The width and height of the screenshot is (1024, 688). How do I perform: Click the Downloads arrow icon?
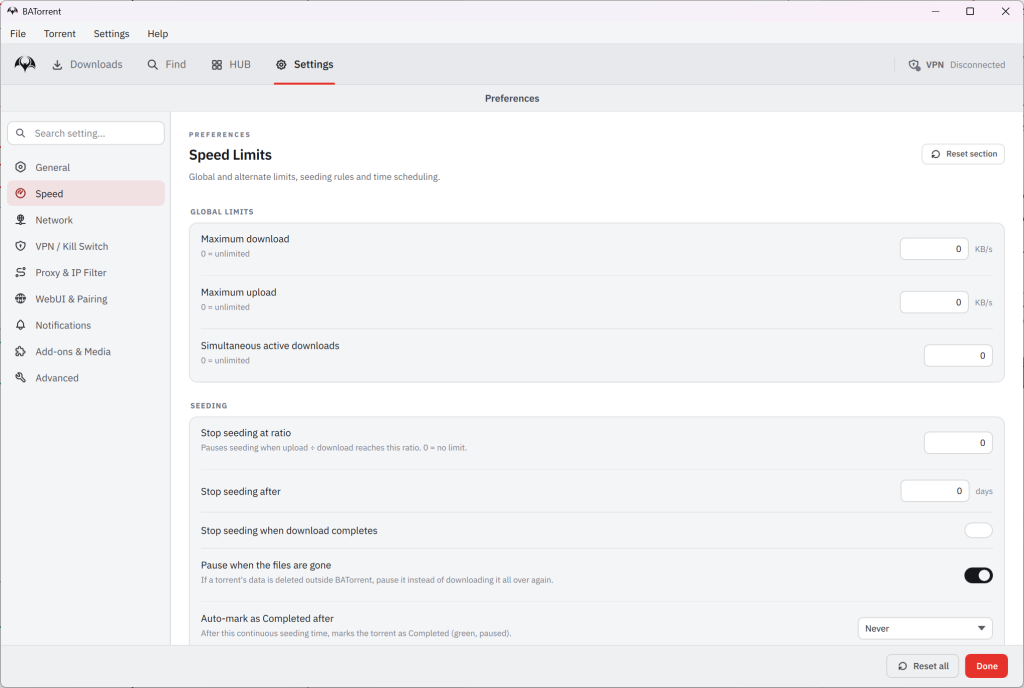click(57, 65)
